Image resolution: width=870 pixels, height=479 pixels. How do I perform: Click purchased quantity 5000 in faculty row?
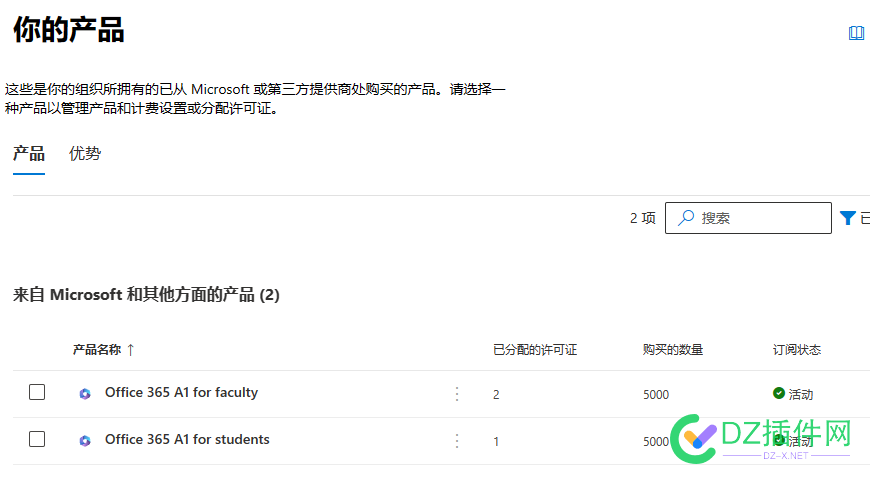656,395
